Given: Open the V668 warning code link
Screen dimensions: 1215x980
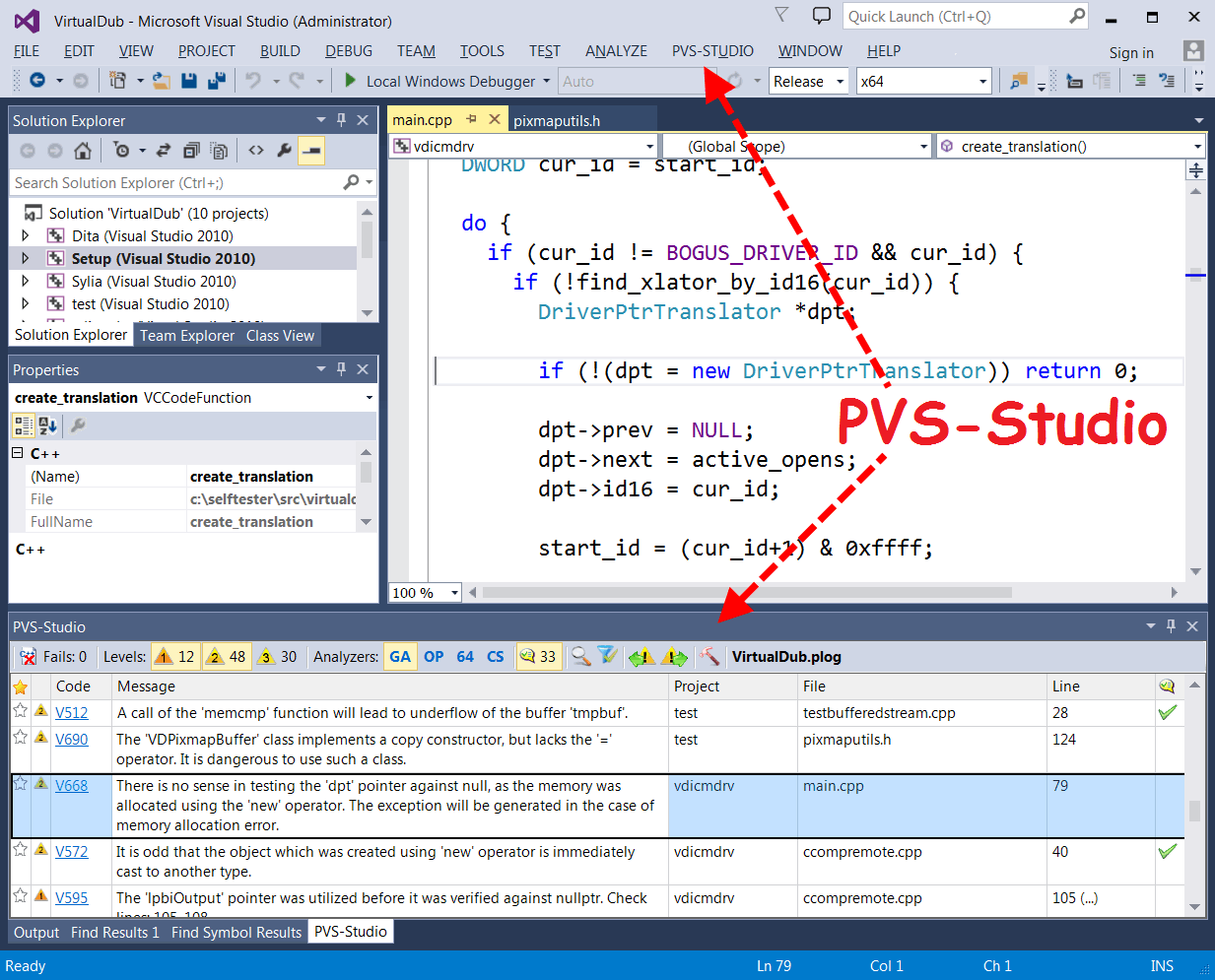Looking at the screenshot, I should point(72,786).
